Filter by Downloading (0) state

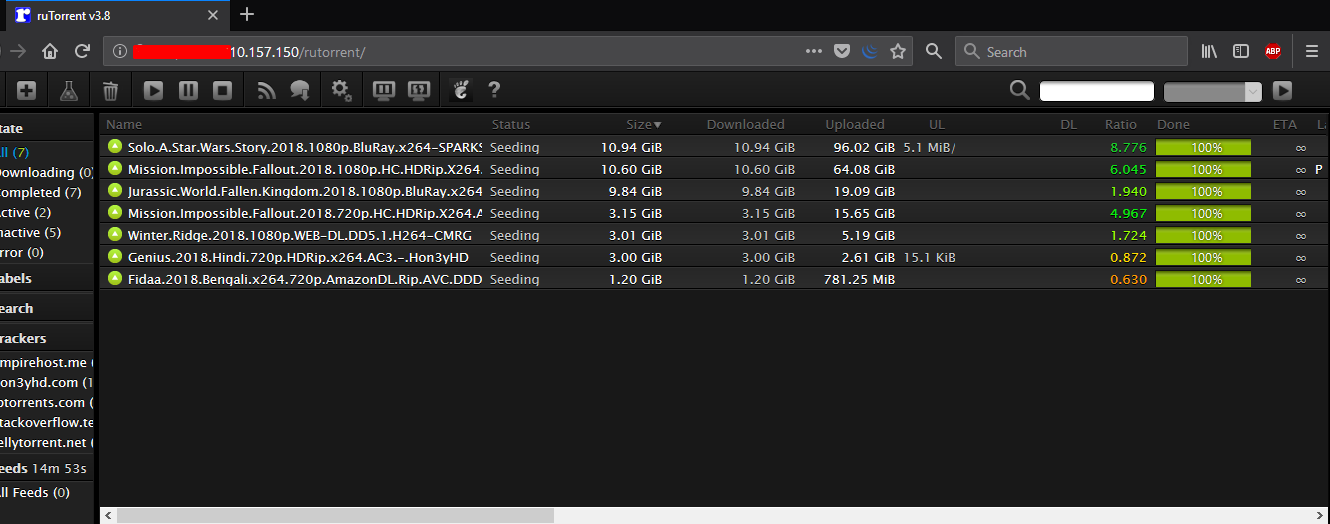pos(47,172)
